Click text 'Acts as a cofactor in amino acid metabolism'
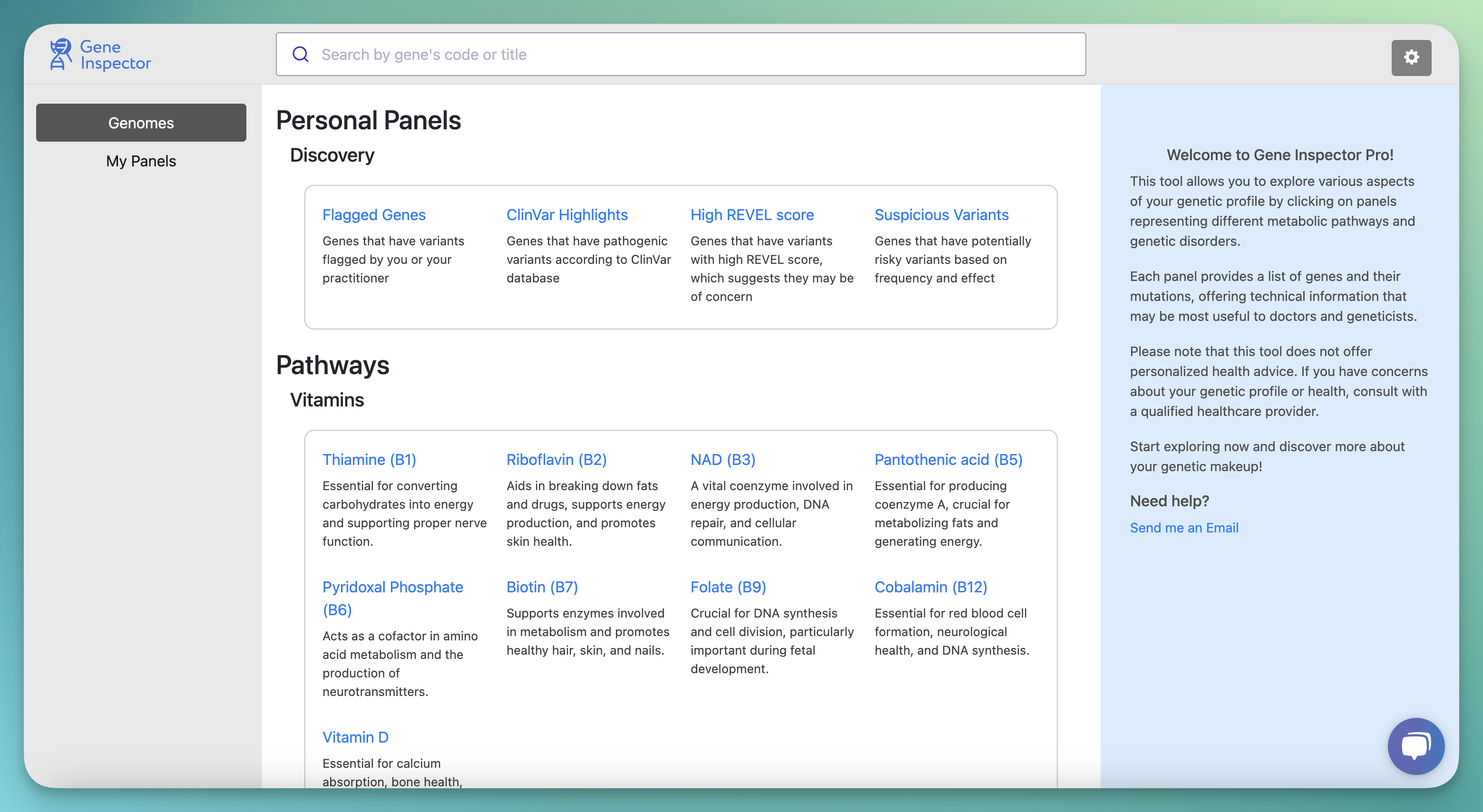The height and width of the screenshot is (812, 1483). tap(400, 664)
